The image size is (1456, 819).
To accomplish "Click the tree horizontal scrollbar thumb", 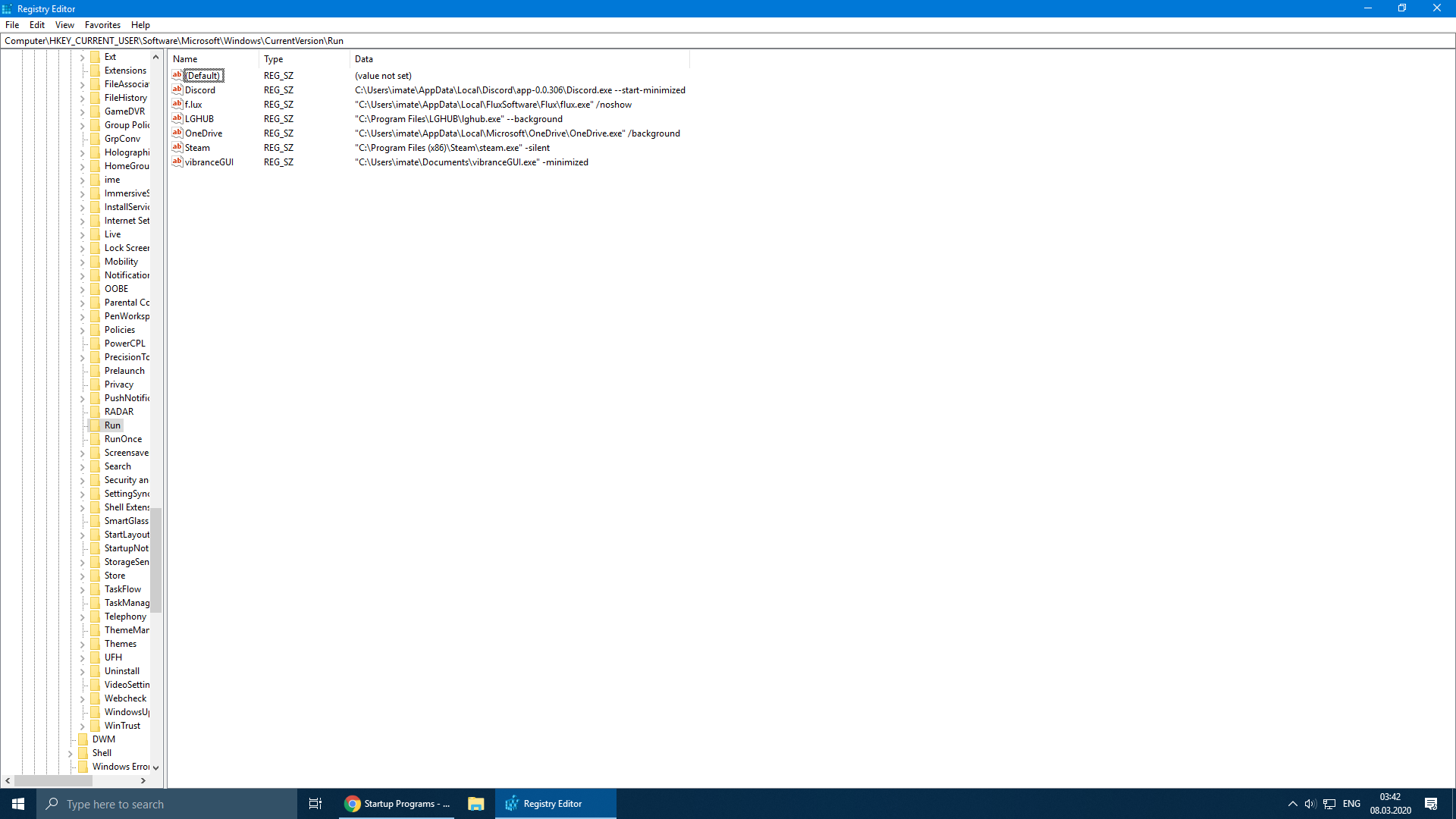I will [x=53, y=780].
